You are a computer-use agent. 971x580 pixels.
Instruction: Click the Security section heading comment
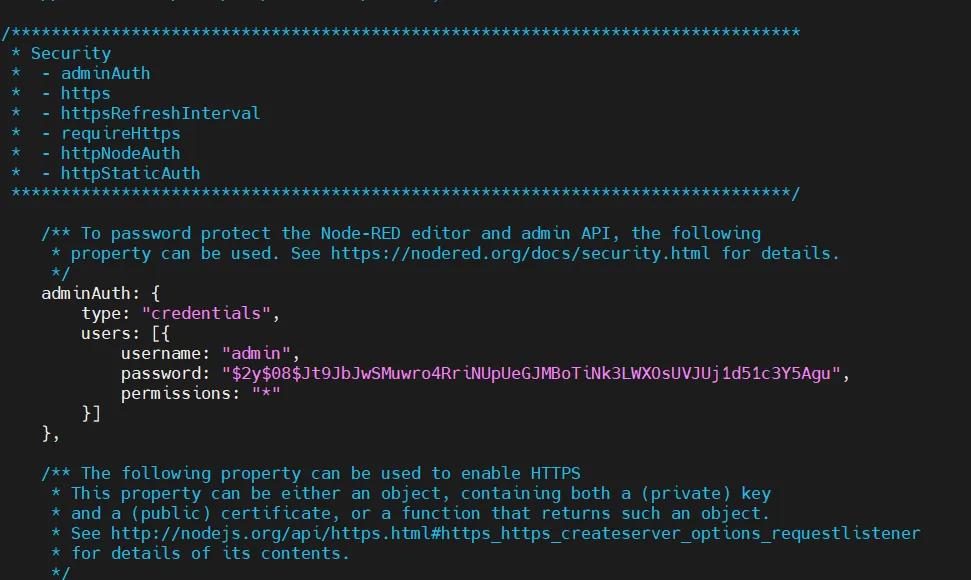coord(70,53)
